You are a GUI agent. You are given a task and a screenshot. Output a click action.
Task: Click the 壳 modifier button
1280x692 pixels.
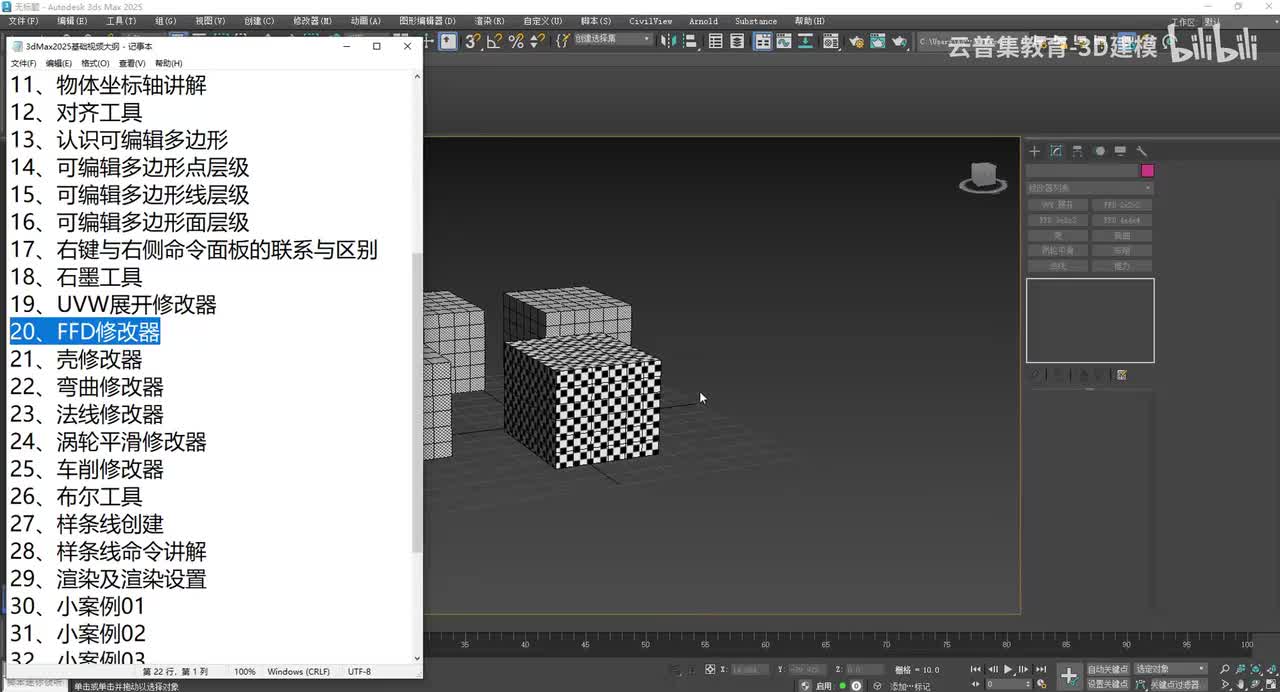pos(1058,236)
